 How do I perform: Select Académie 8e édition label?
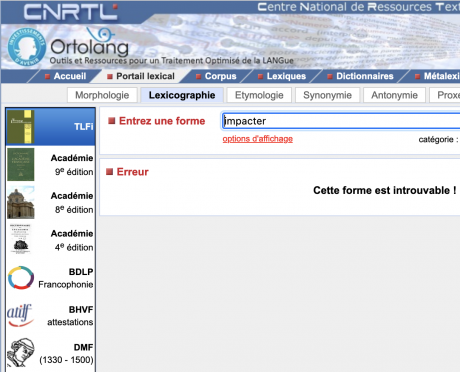pos(72,203)
